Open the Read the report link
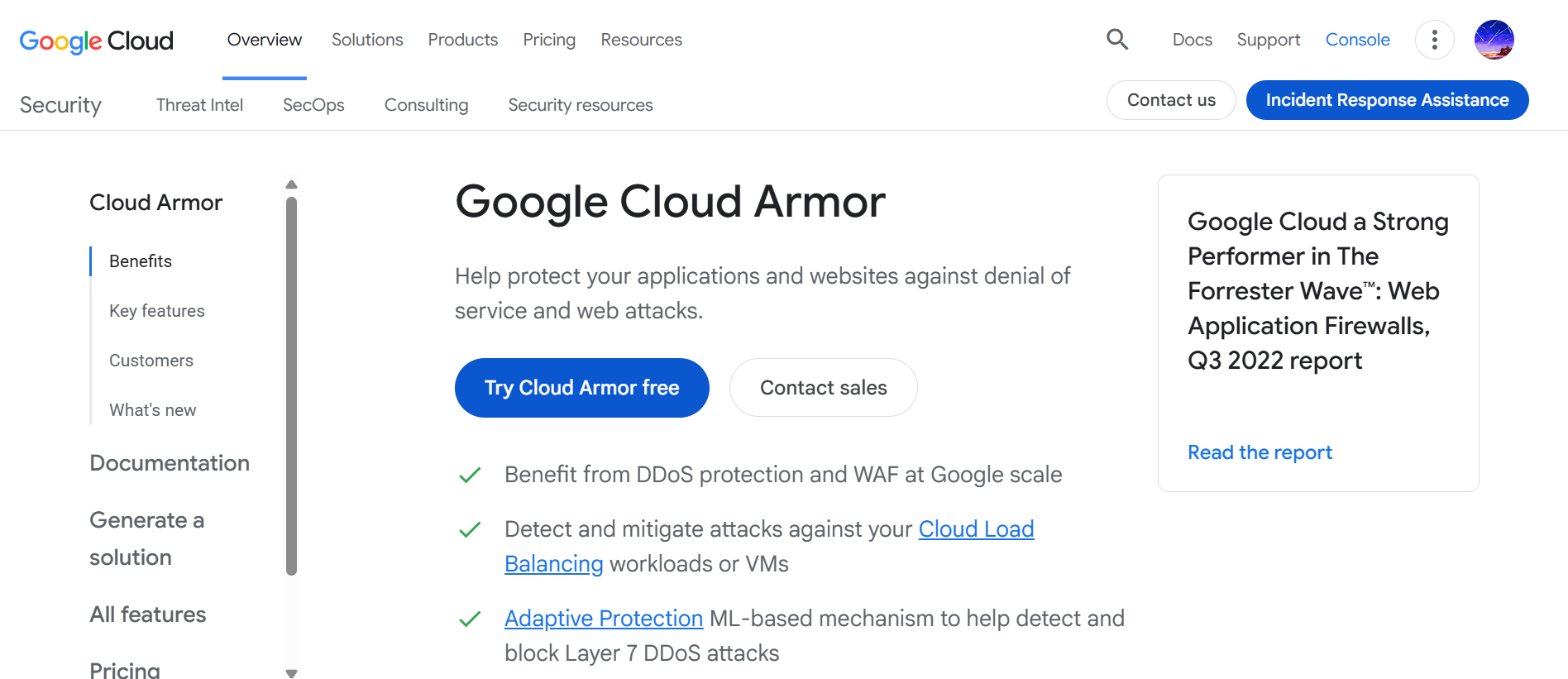Viewport: 1568px width, 679px height. click(1260, 452)
